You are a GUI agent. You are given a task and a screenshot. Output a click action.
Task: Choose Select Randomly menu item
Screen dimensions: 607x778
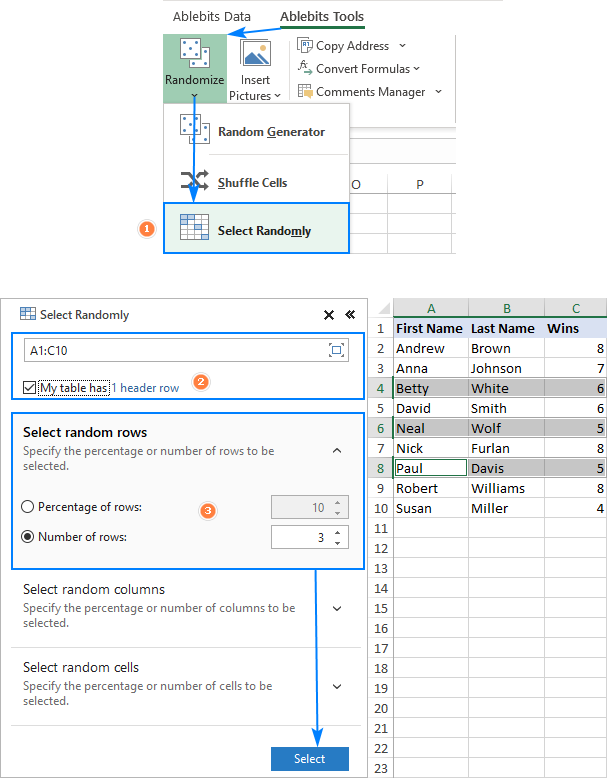(256, 228)
